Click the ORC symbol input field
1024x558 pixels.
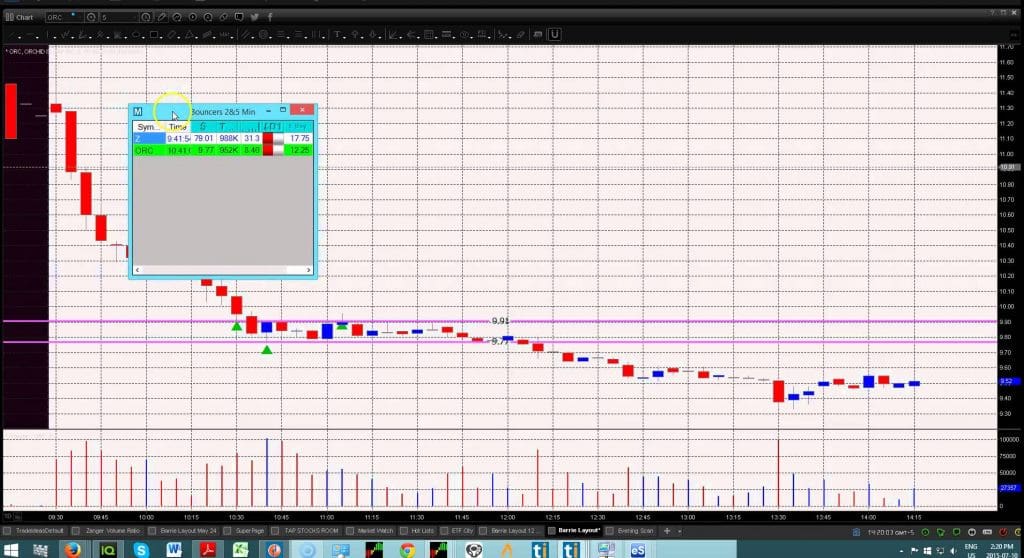63,18
